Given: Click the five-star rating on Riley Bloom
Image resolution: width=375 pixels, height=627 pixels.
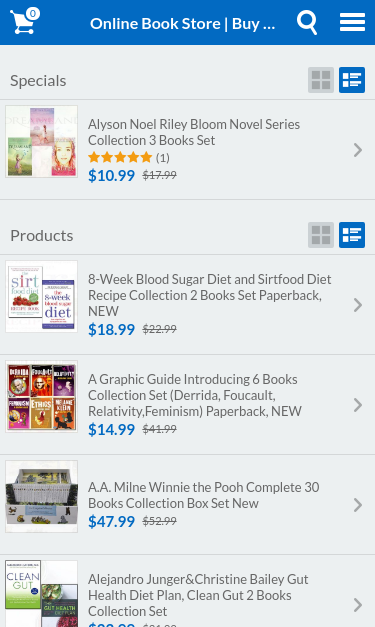Looking at the screenshot, I should 120,157.
